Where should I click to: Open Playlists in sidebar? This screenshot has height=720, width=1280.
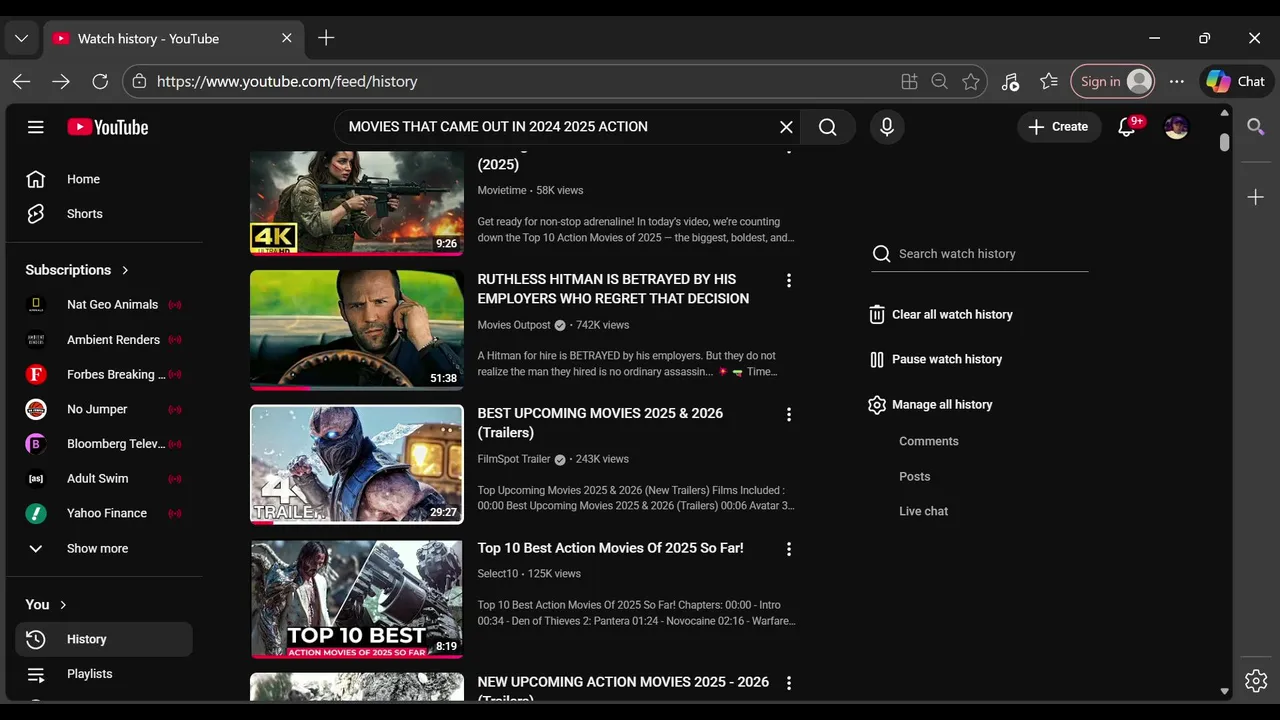click(104, 674)
